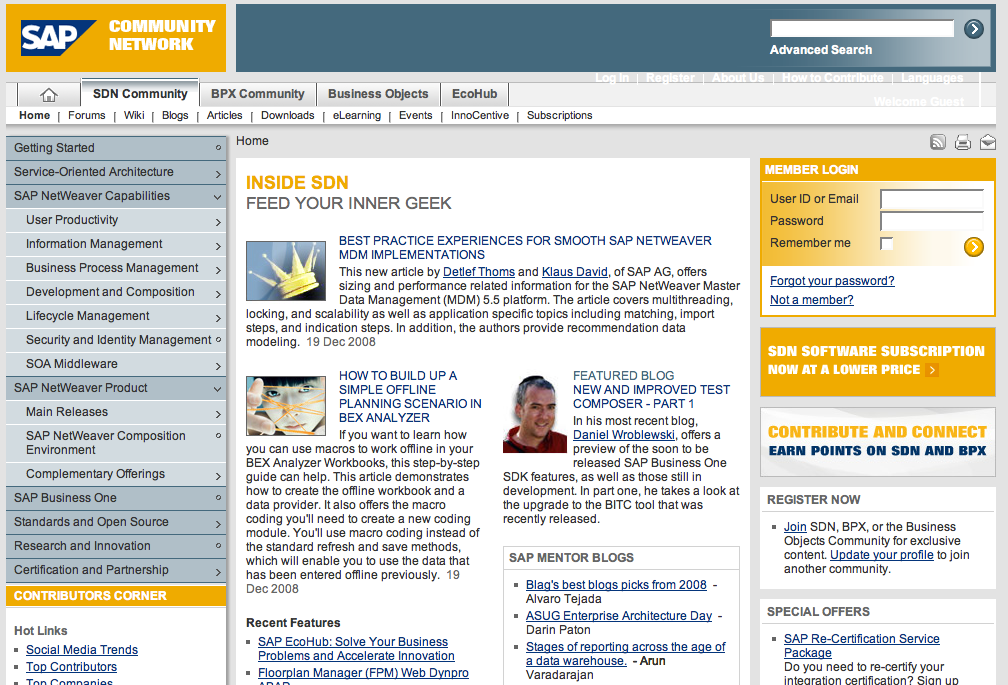Expand Lifecycle Management submenu arrow
The width and height of the screenshot is (1008, 685).
pyautogui.click(x=218, y=318)
